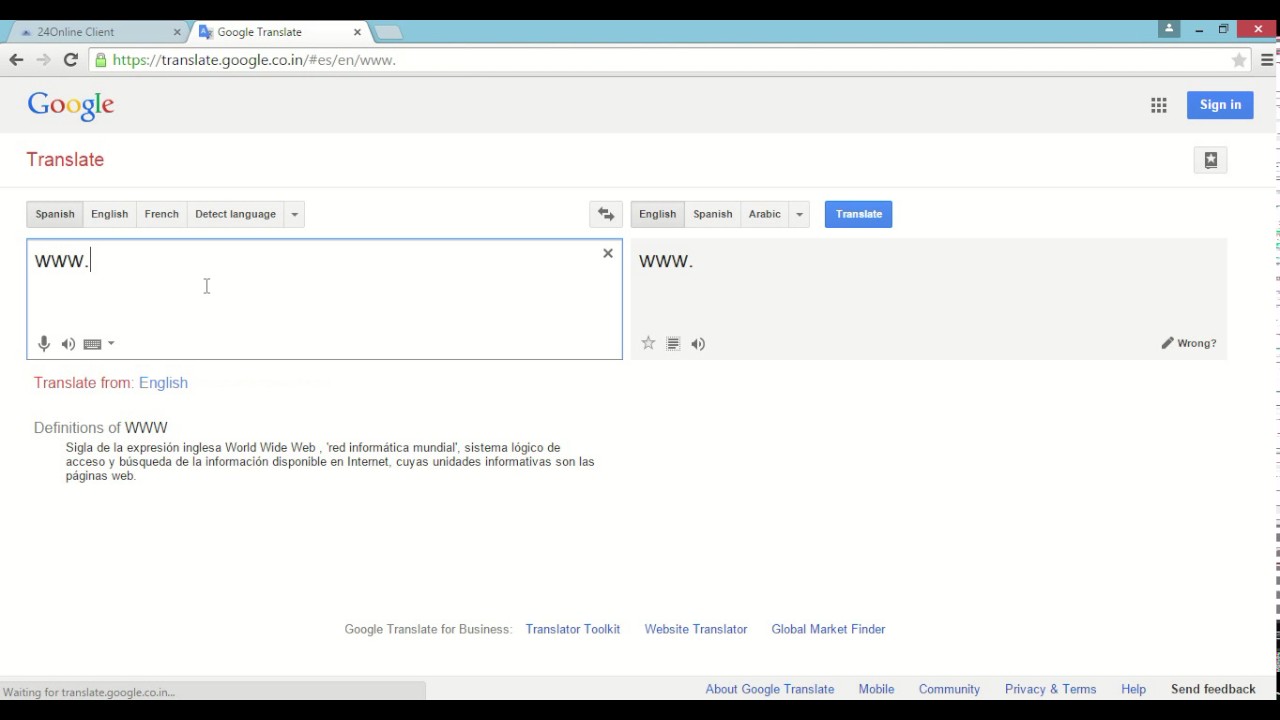Screen dimensions: 1280x720
Task: Reload the page
Action: 70,60
